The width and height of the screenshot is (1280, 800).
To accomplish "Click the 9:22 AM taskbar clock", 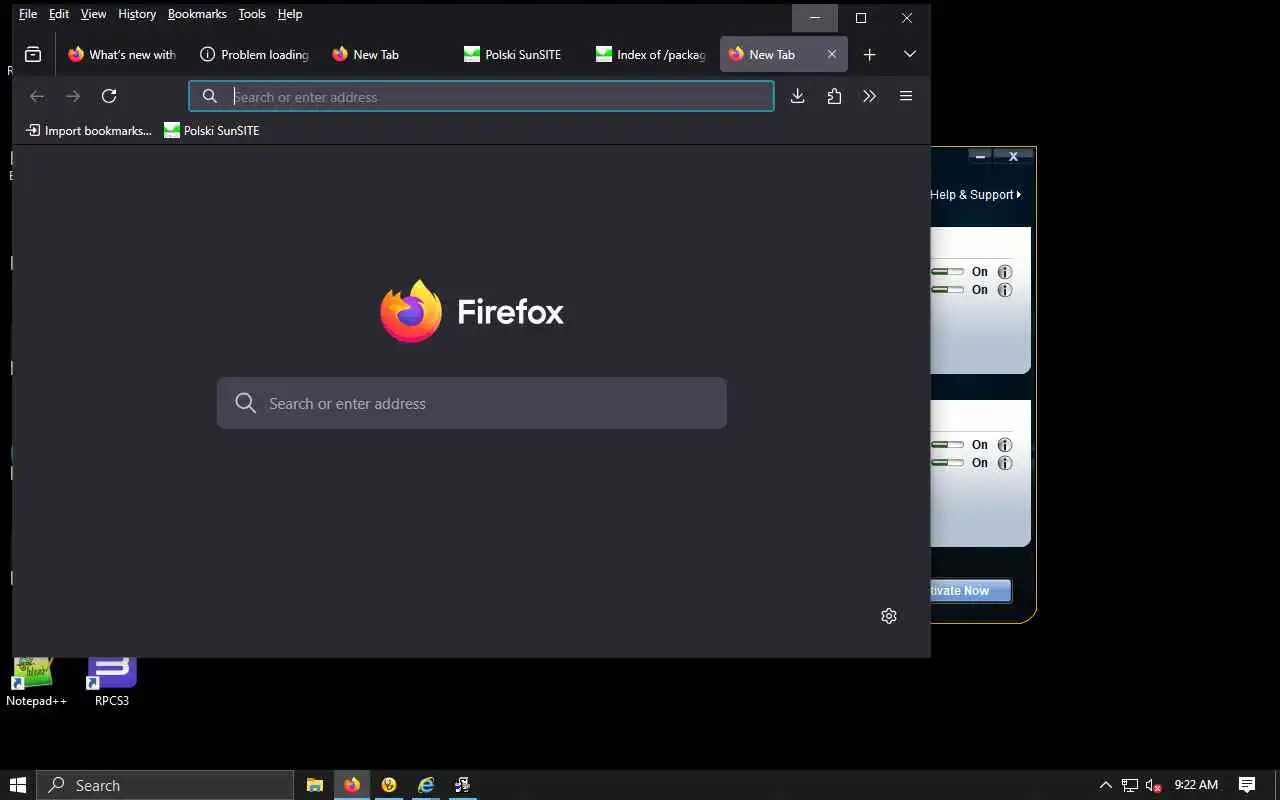I will click(x=1196, y=785).
